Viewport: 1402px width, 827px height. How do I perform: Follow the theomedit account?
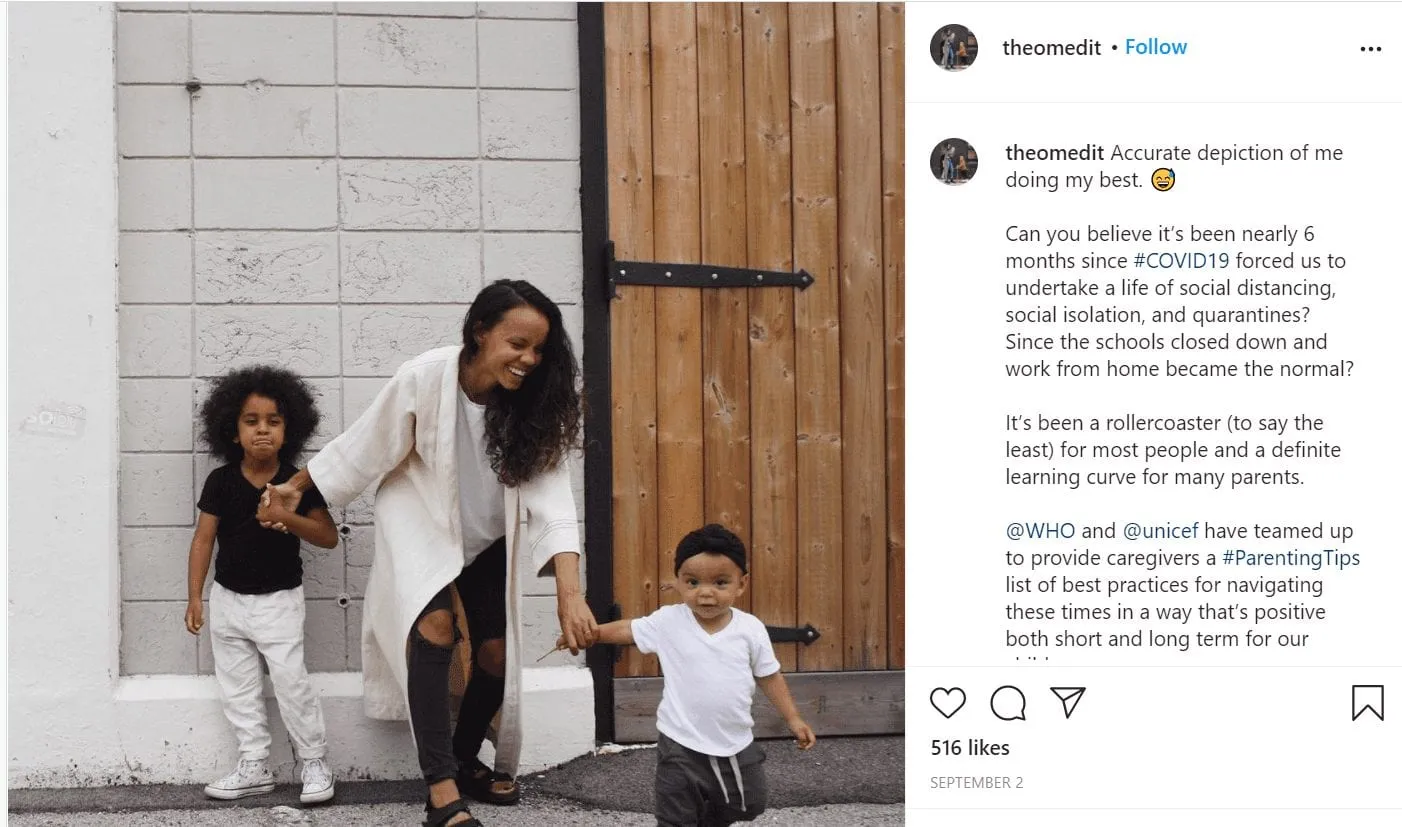point(1155,47)
